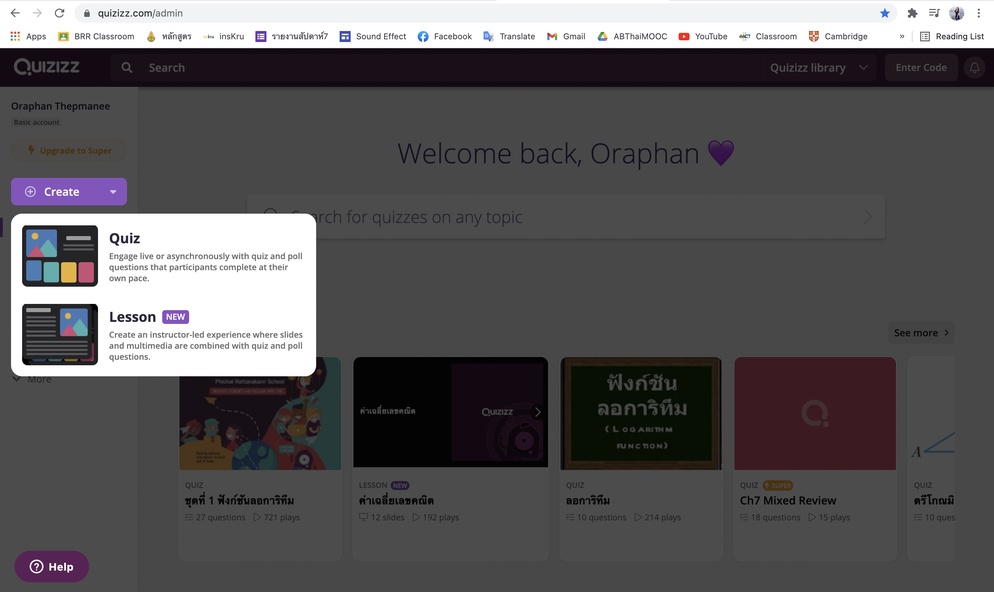The width and height of the screenshot is (994, 592).
Task: Click the Quizizz logo
Action: coord(47,67)
